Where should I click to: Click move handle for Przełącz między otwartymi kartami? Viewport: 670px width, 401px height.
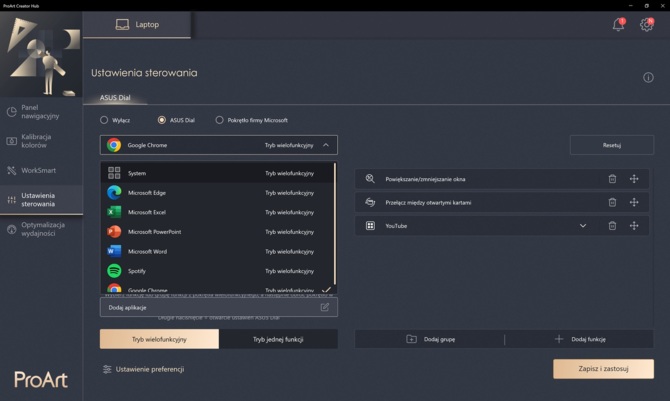tap(634, 202)
